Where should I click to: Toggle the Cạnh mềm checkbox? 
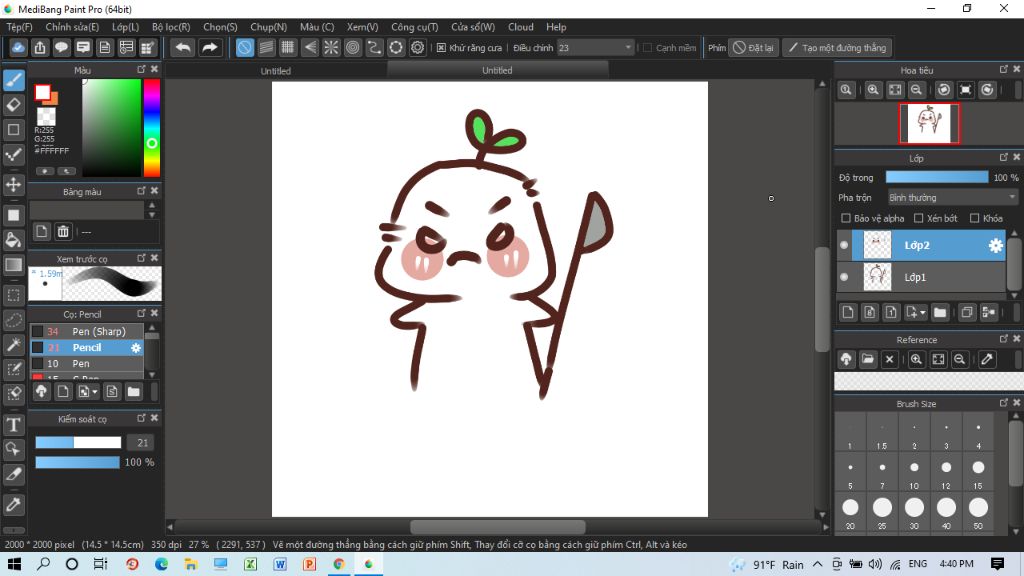[647, 48]
